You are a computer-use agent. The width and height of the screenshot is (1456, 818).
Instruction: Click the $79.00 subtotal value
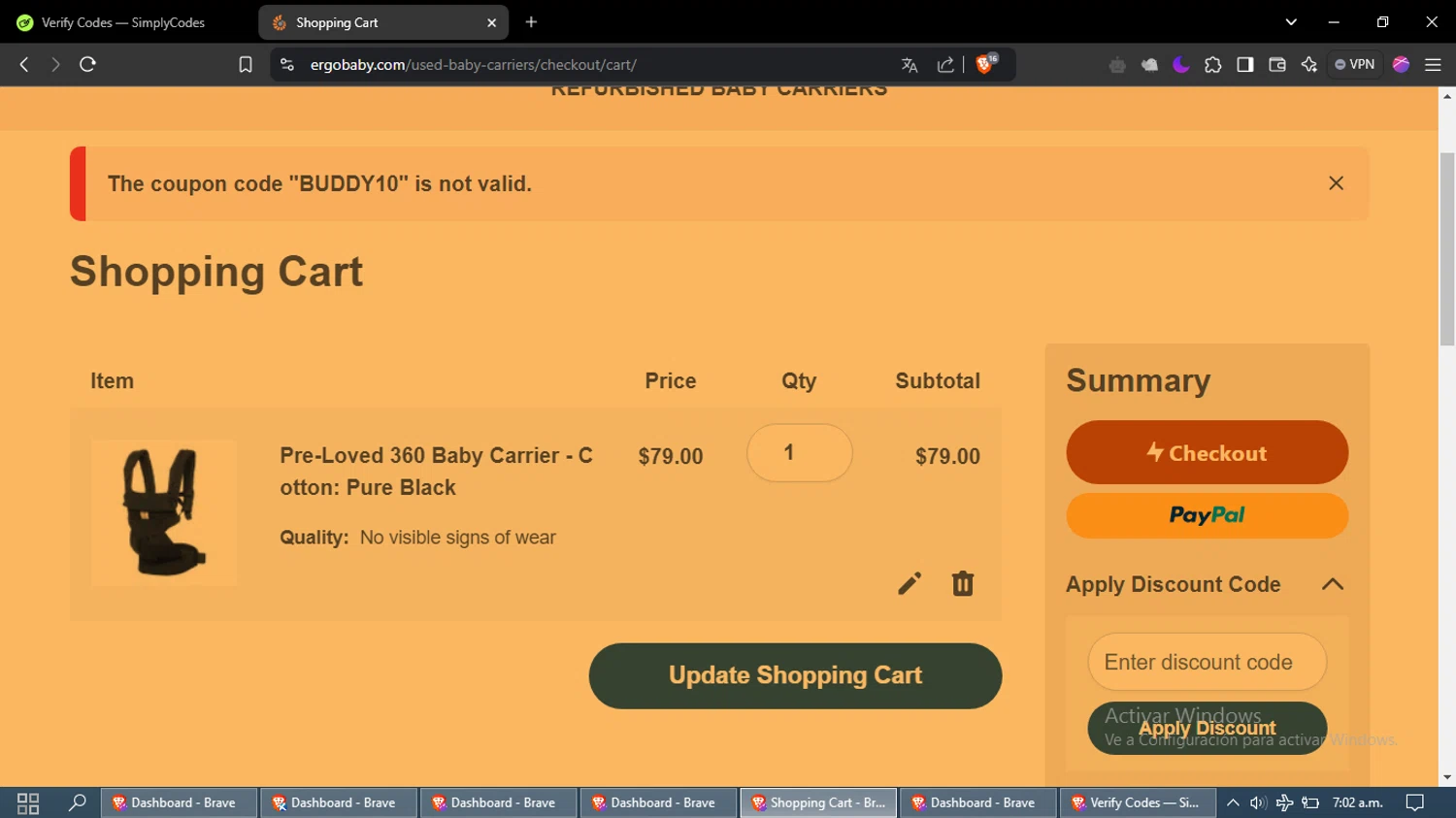pos(947,456)
